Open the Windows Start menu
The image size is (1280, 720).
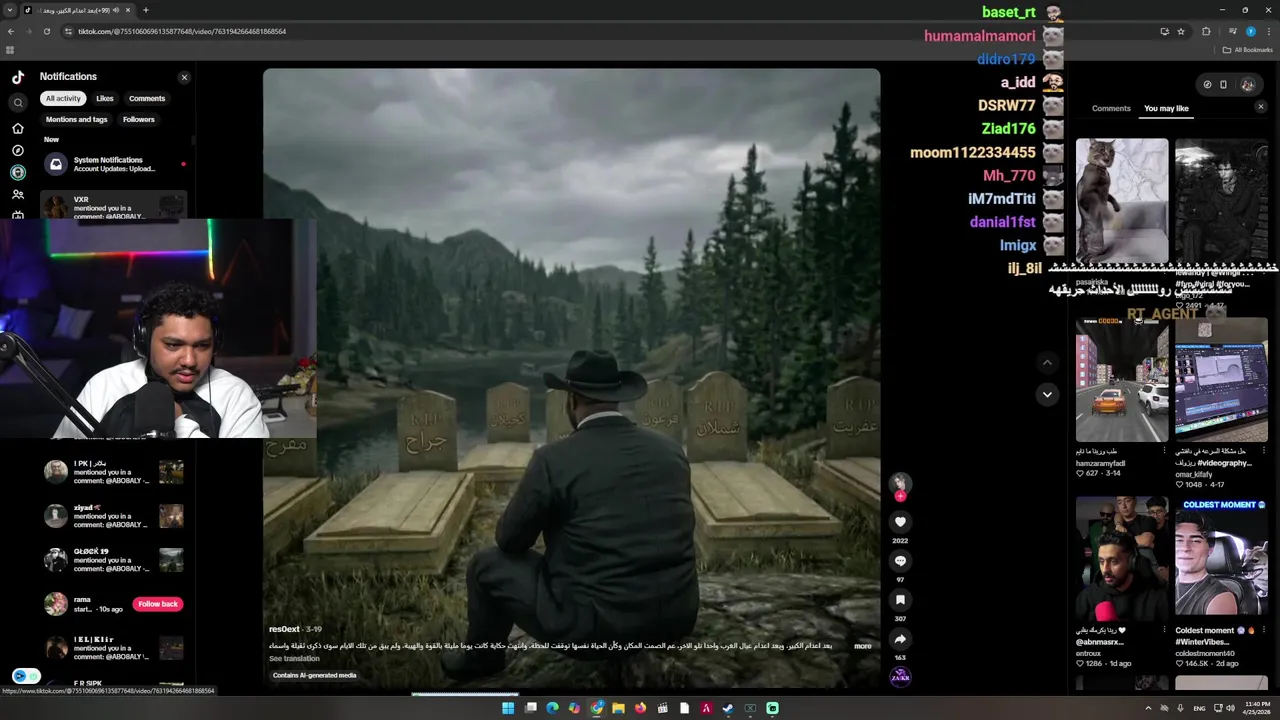click(508, 708)
